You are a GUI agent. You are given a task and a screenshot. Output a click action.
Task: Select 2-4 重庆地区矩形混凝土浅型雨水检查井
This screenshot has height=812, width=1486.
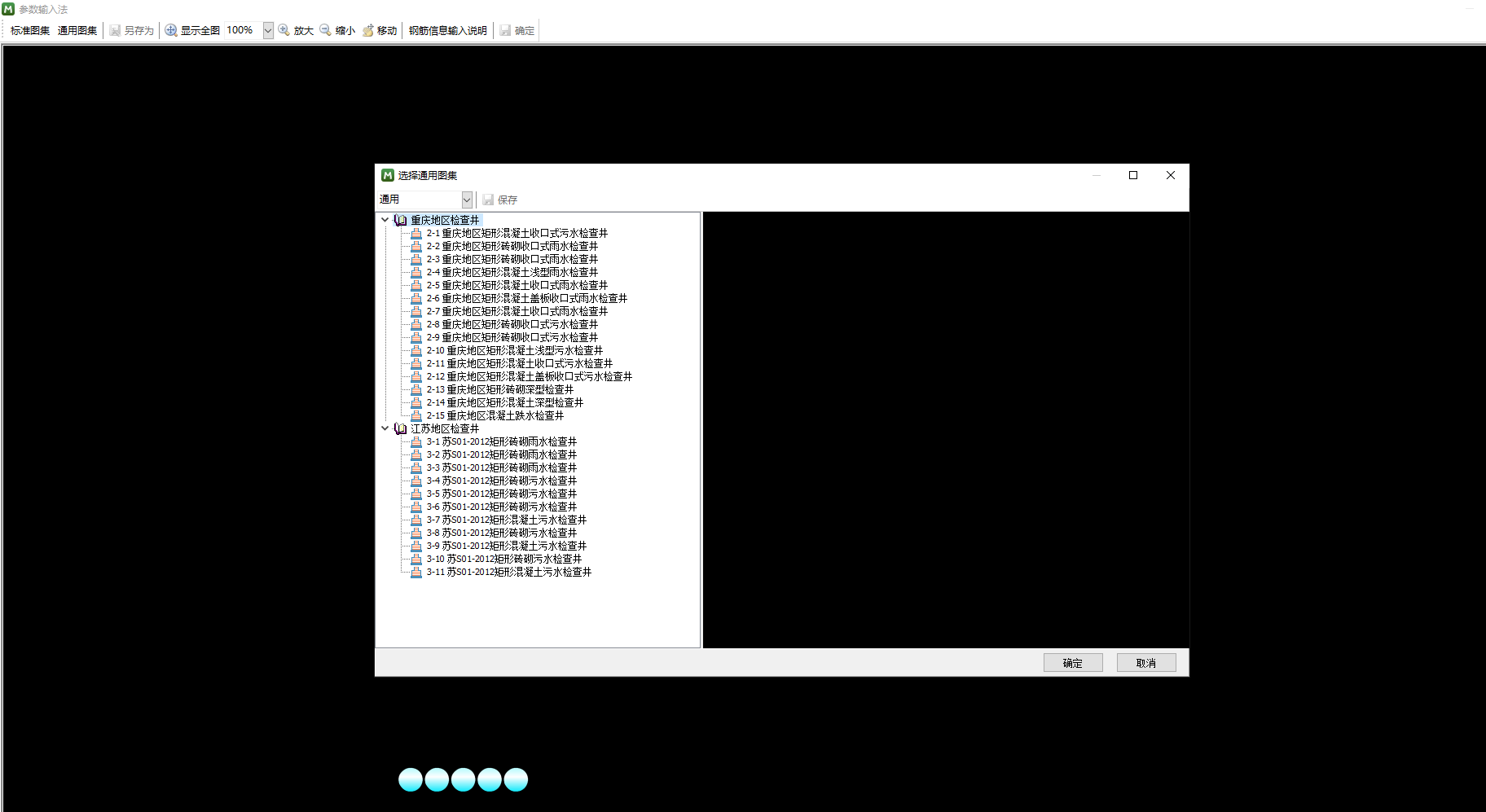coord(512,272)
